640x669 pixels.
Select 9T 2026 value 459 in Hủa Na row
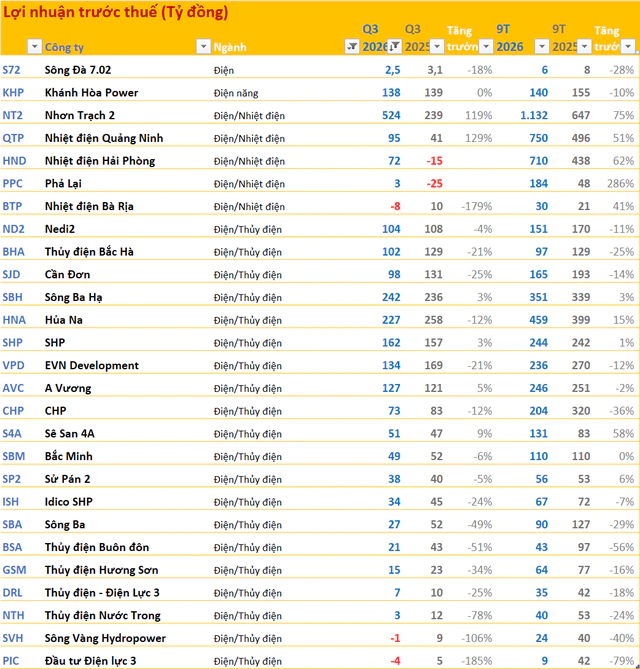click(538, 320)
